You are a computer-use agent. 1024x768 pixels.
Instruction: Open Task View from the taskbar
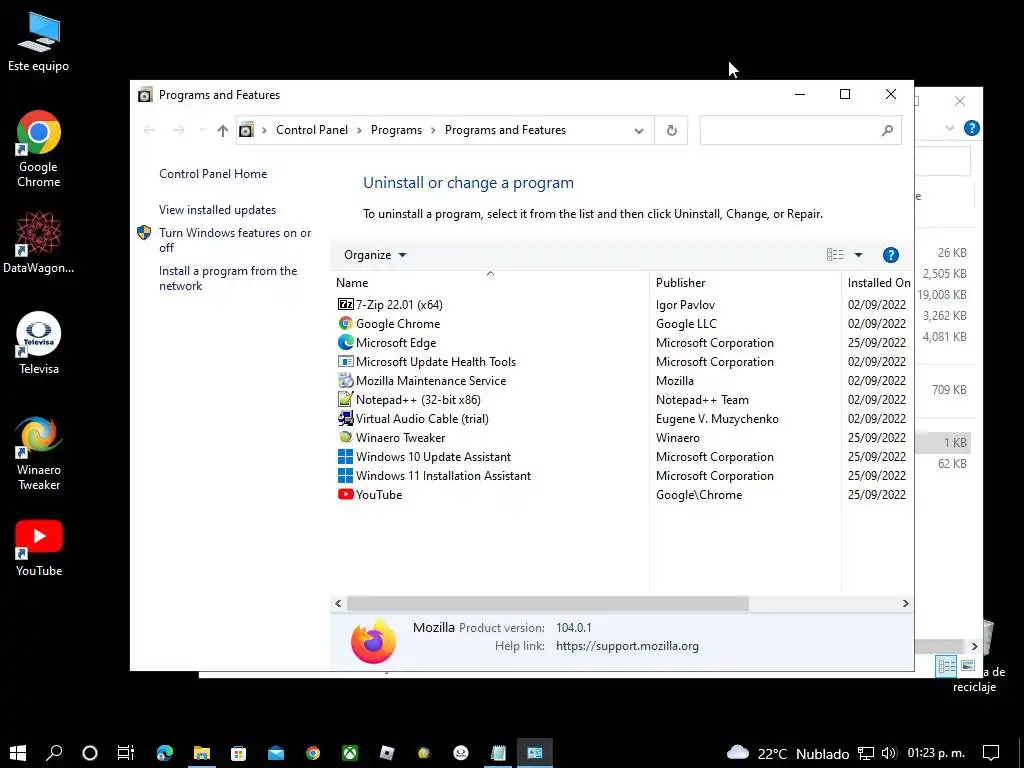click(x=125, y=753)
